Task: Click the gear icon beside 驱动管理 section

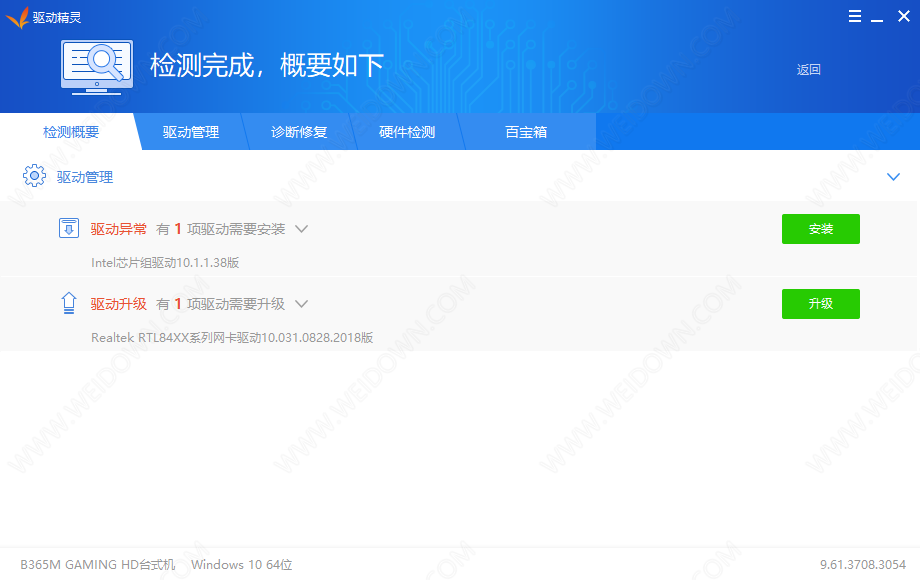Action: (34, 177)
